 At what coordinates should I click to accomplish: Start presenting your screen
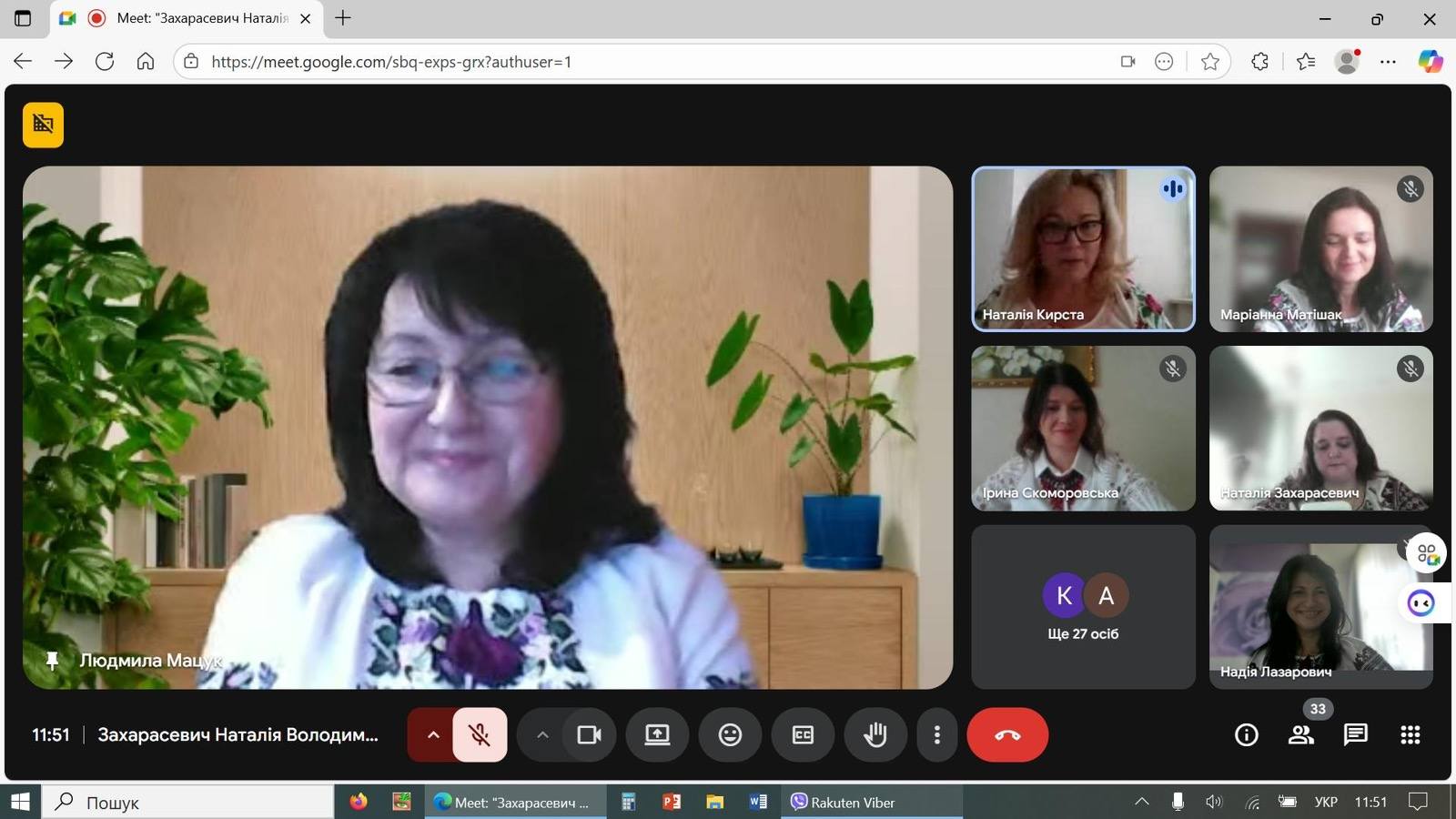pos(657,734)
